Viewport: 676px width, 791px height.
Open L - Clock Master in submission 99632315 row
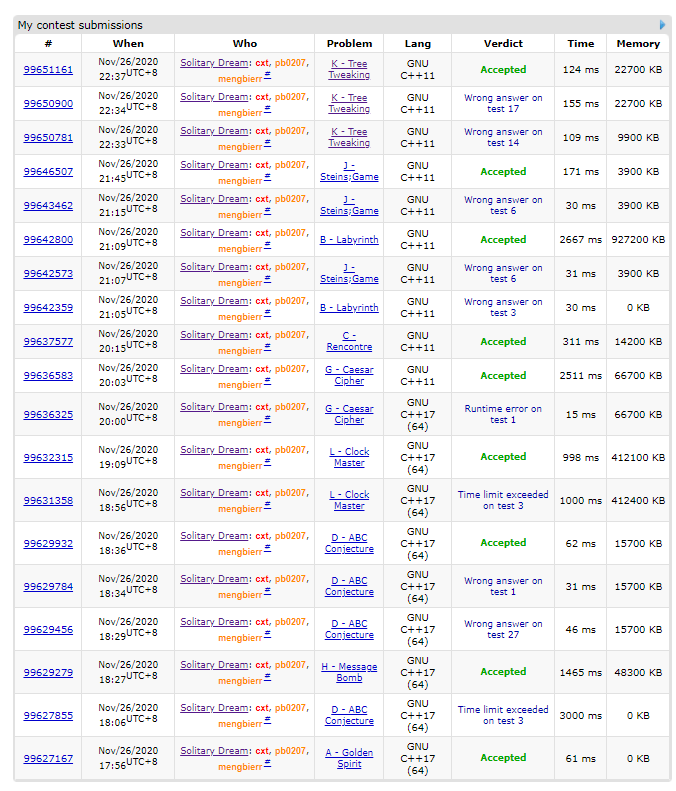pyautogui.click(x=349, y=457)
